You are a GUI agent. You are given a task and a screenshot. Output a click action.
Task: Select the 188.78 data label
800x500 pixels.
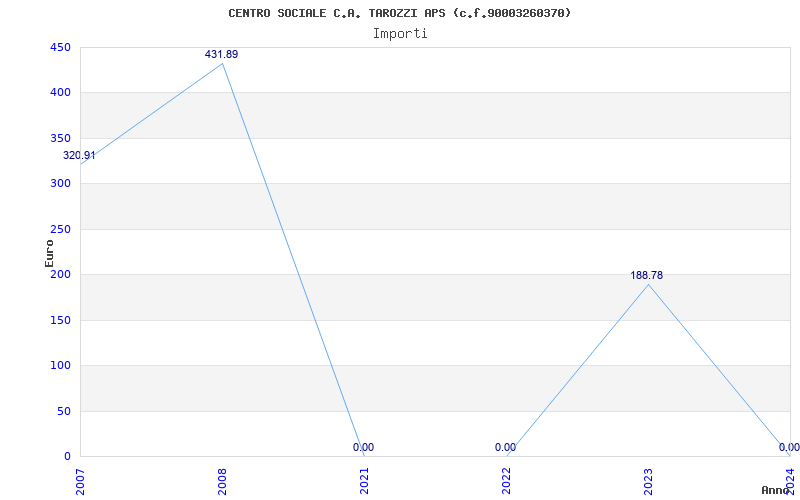tap(646, 276)
